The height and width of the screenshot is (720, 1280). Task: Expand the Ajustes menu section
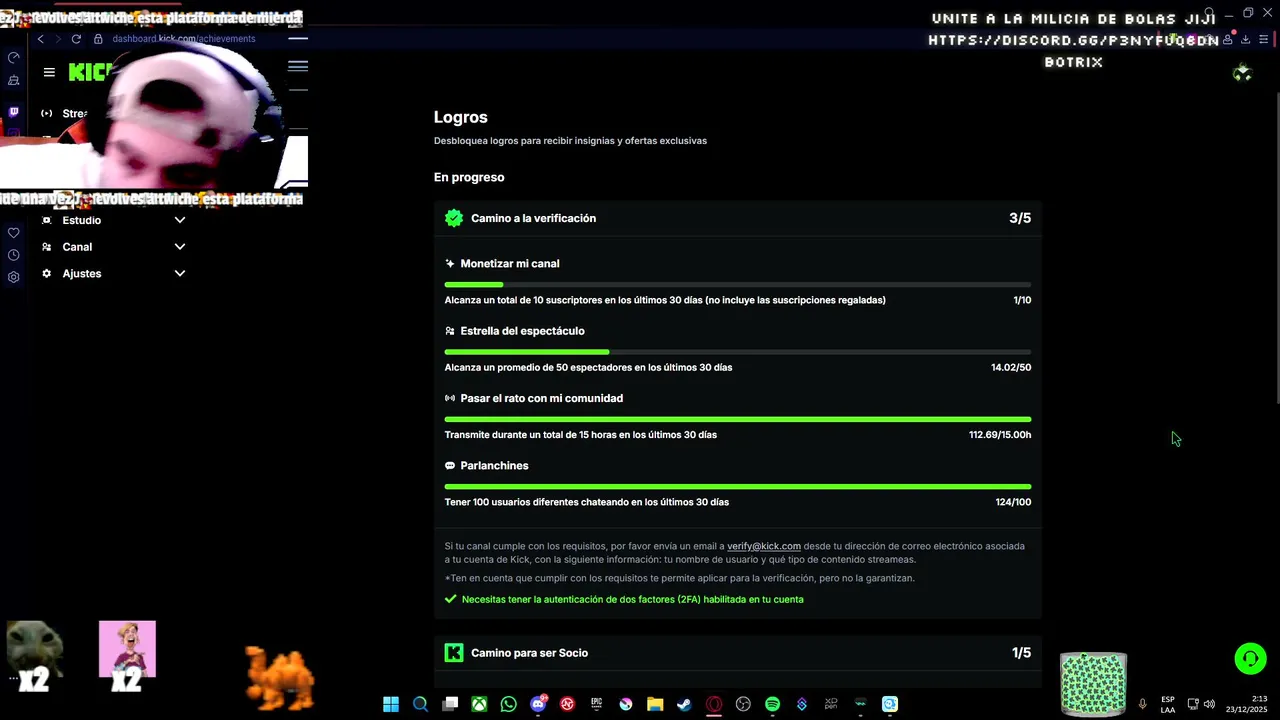tap(180, 274)
